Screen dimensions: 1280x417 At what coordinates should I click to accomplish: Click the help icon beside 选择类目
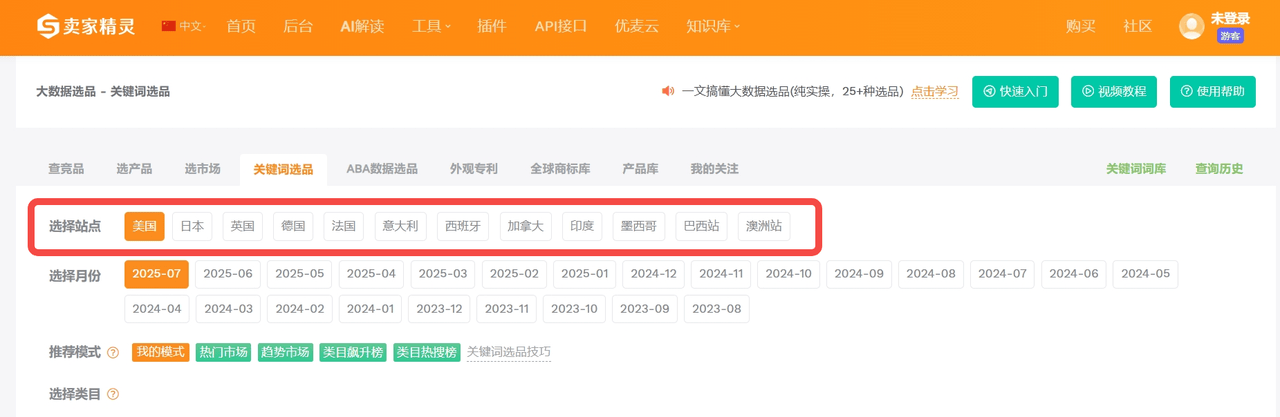point(113,394)
